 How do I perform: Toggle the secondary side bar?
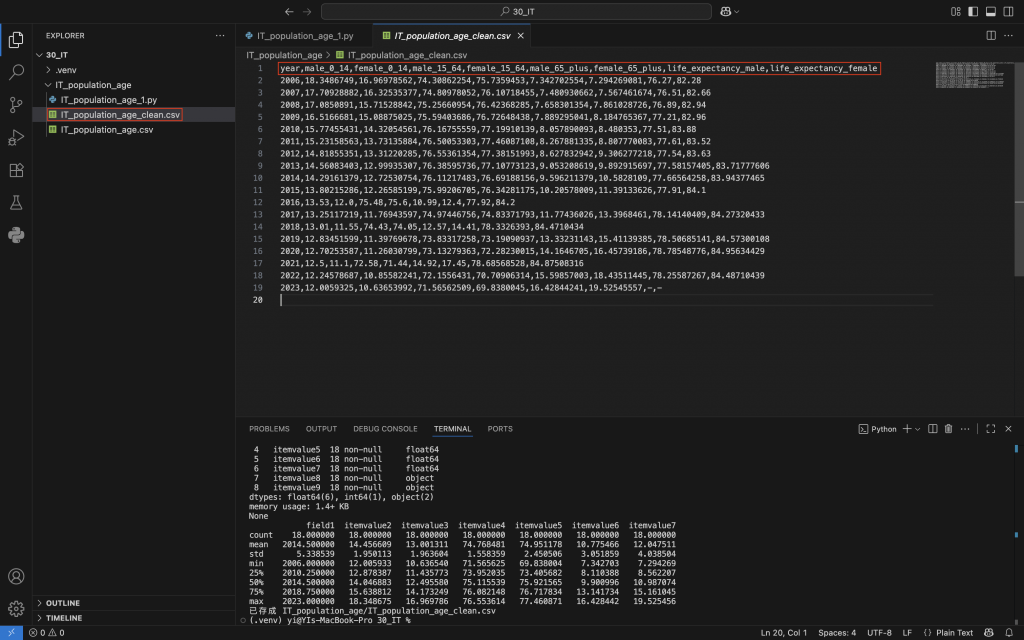1008,11
